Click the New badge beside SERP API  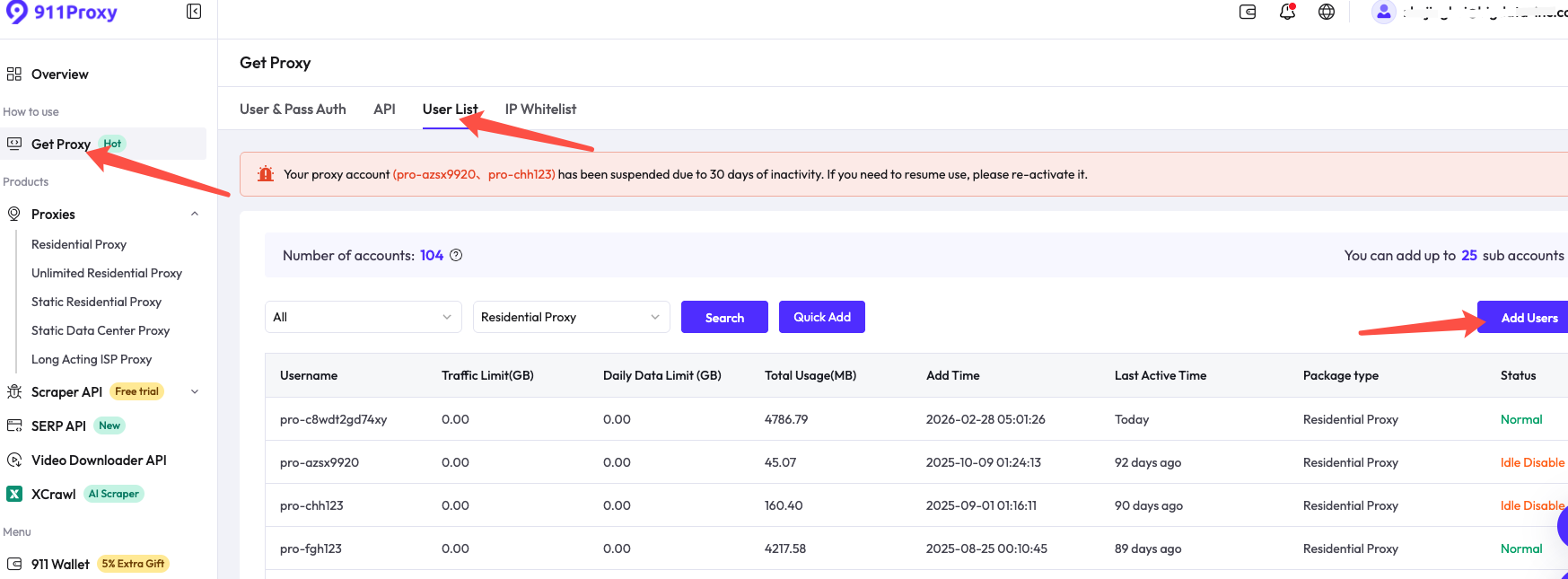click(x=109, y=425)
